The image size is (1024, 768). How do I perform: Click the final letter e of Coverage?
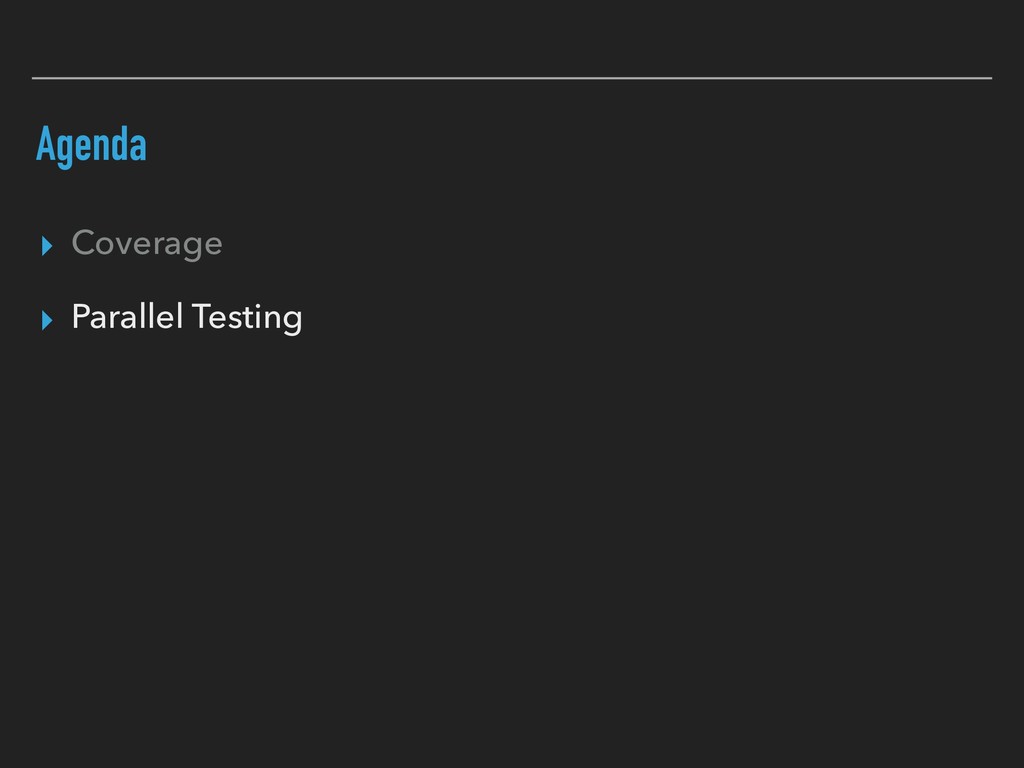[212, 246]
